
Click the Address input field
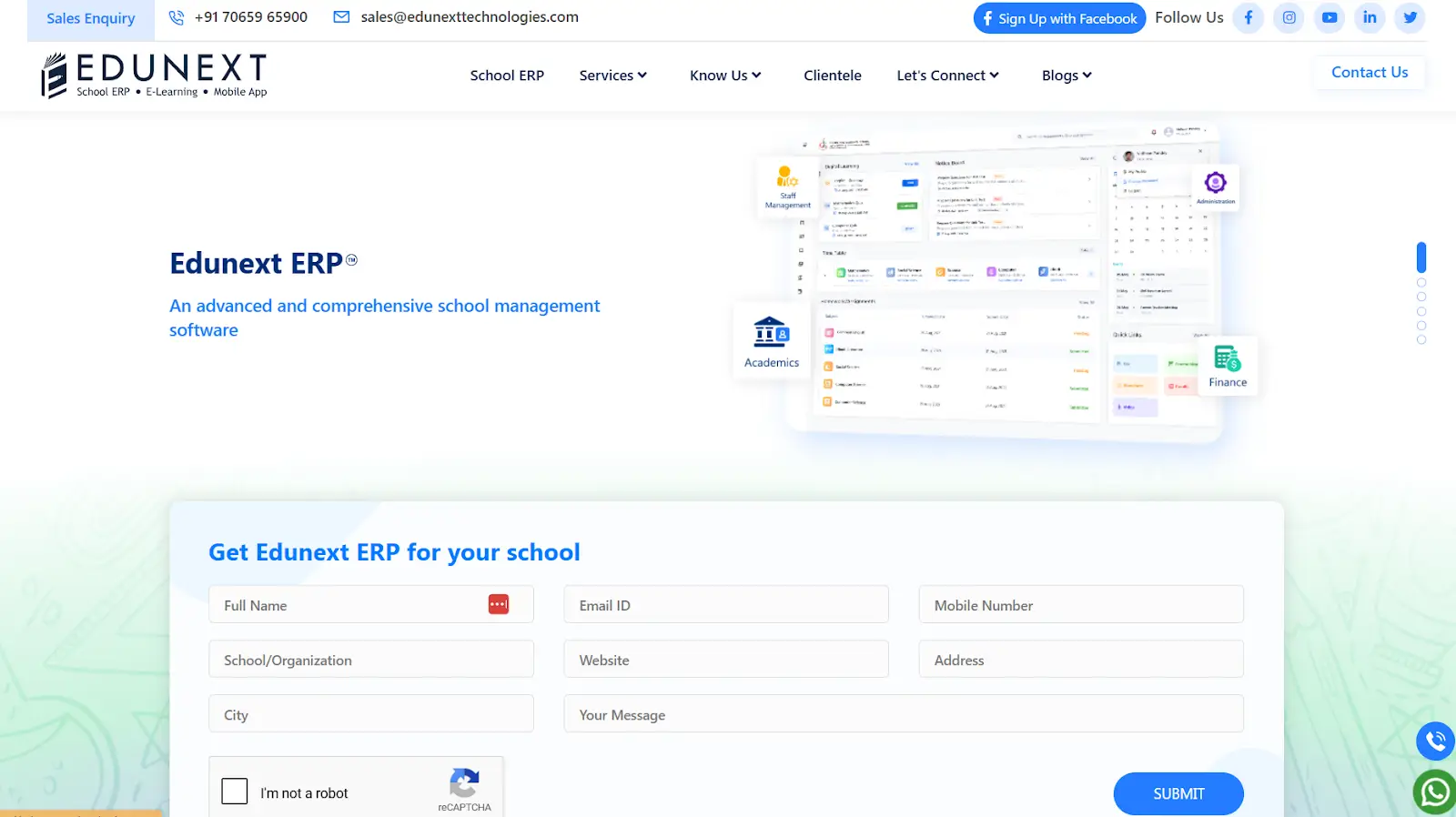coord(1081,659)
